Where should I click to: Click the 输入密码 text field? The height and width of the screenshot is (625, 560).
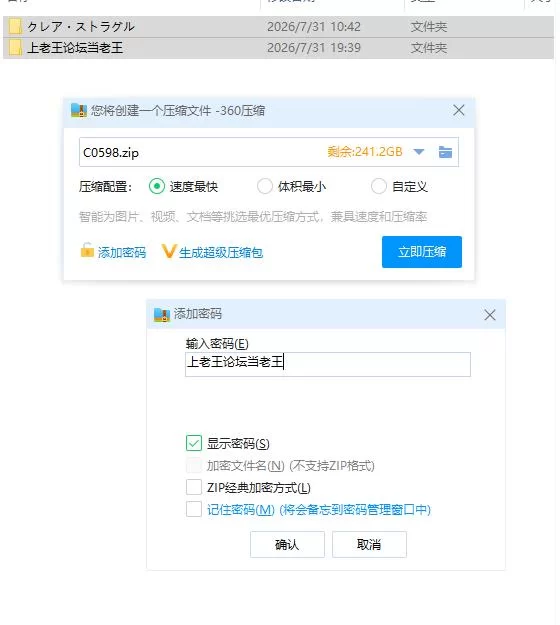coord(328,364)
